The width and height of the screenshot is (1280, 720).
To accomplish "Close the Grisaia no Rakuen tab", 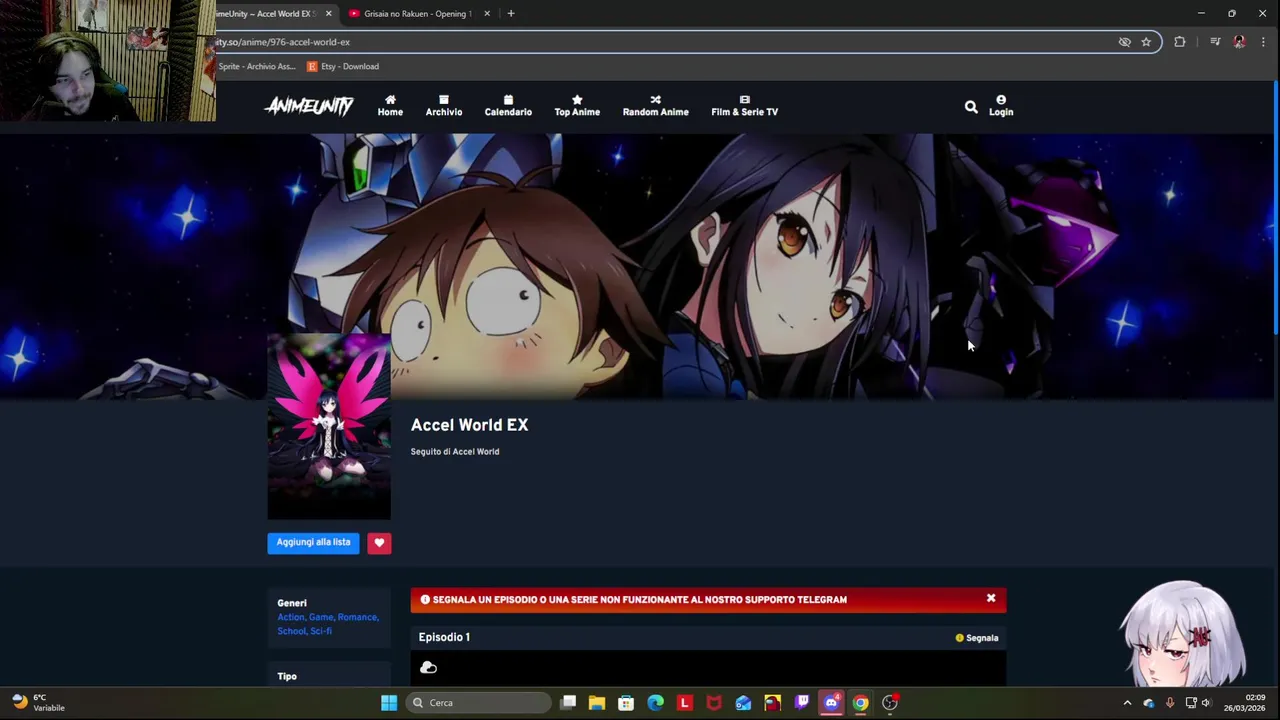I will click(487, 14).
